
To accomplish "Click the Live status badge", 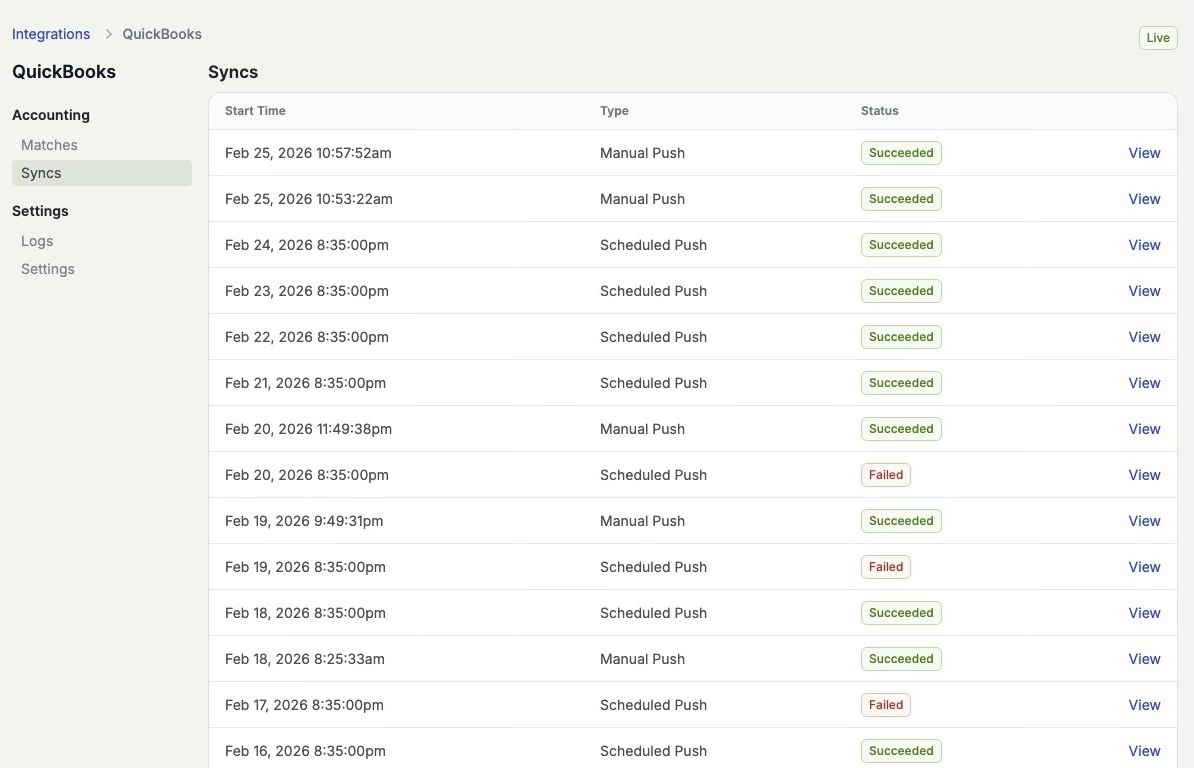I will click(x=1157, y=38).
